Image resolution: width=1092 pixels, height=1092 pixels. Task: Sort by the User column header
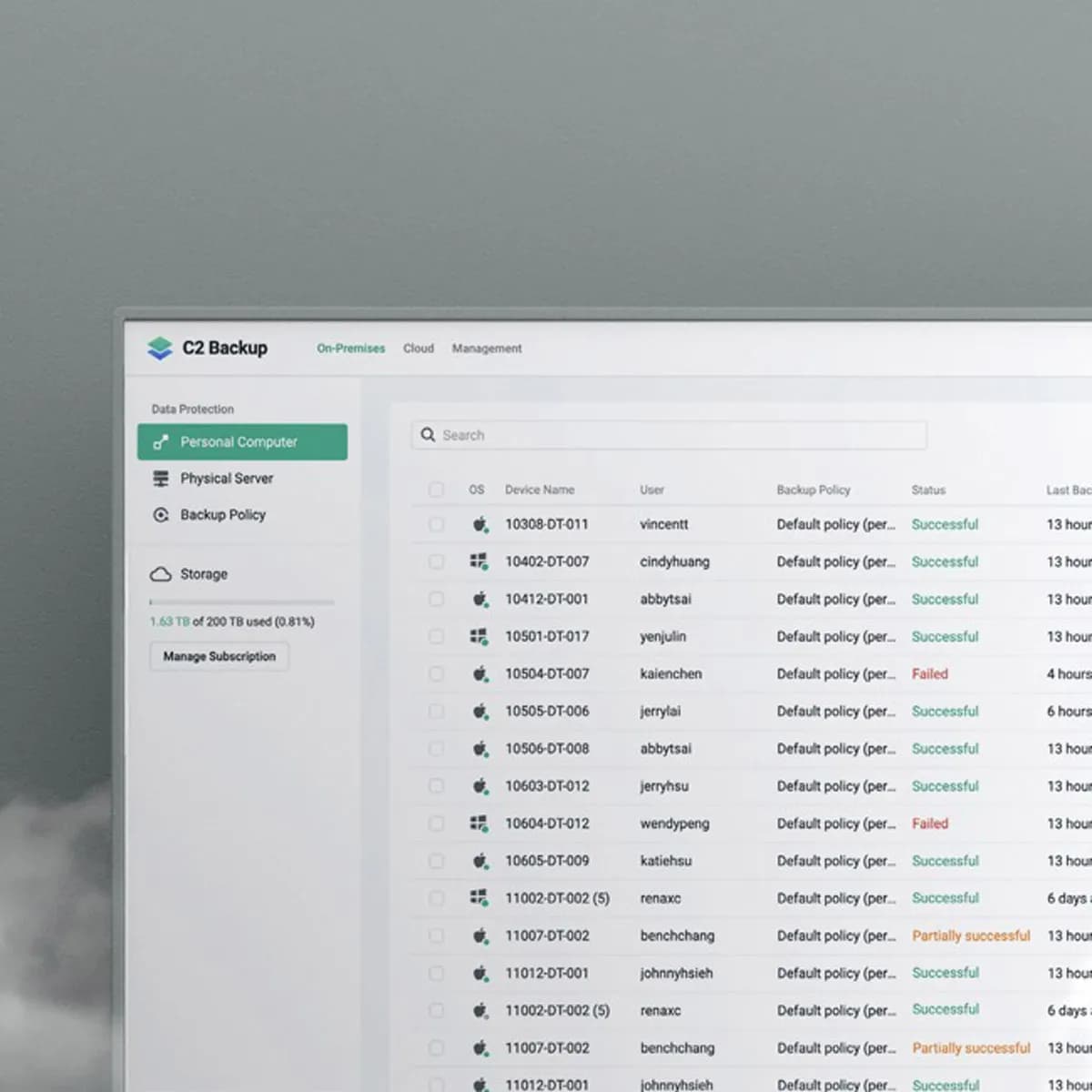(652, 490)
